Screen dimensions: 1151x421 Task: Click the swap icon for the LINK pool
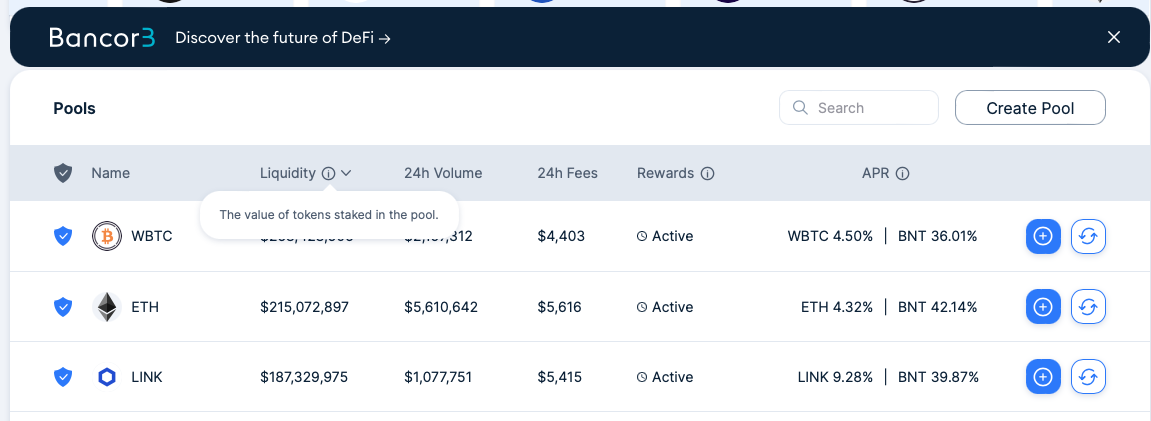(x=1089, y=377)
